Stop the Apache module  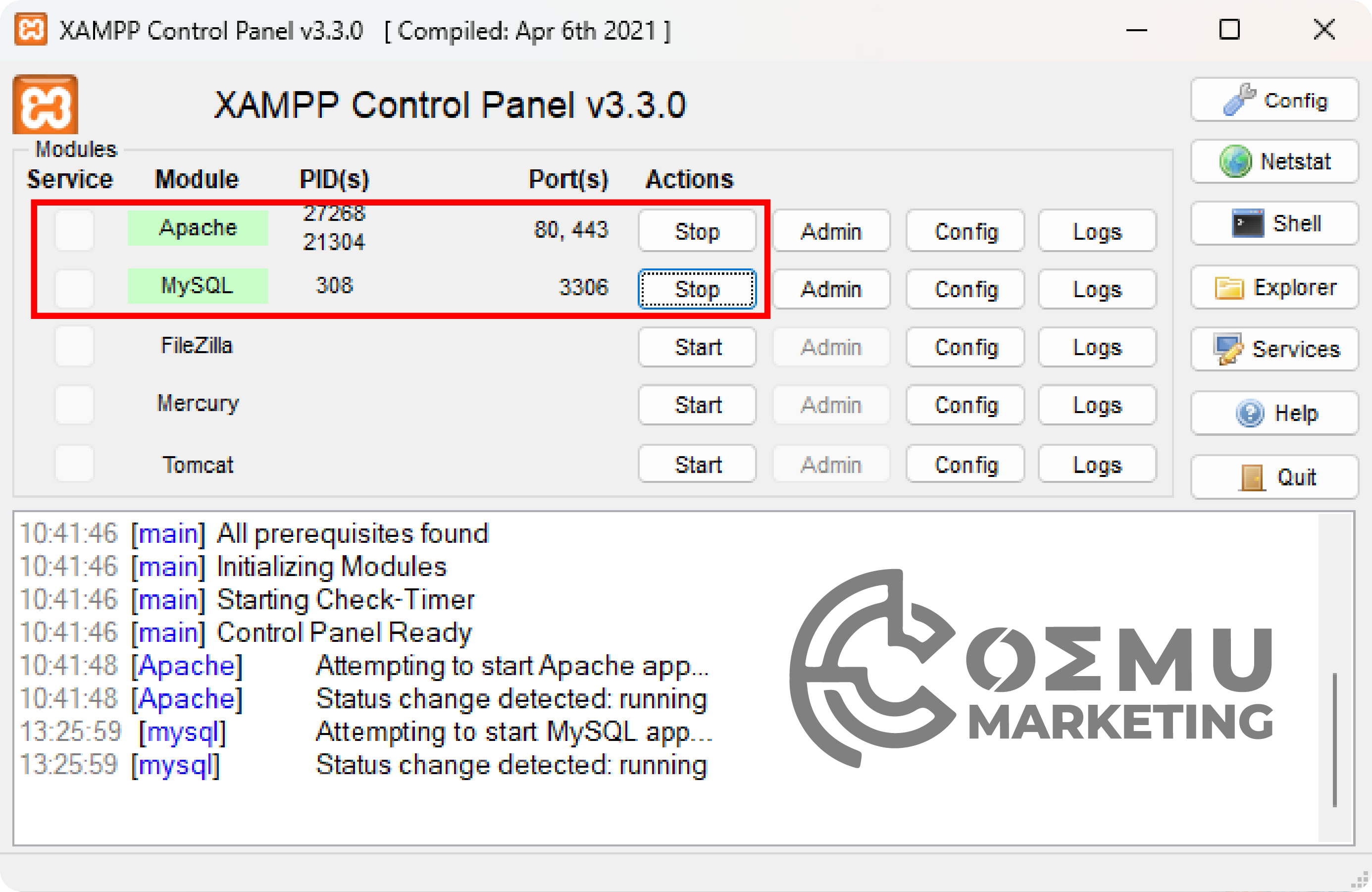click(697, 231)
